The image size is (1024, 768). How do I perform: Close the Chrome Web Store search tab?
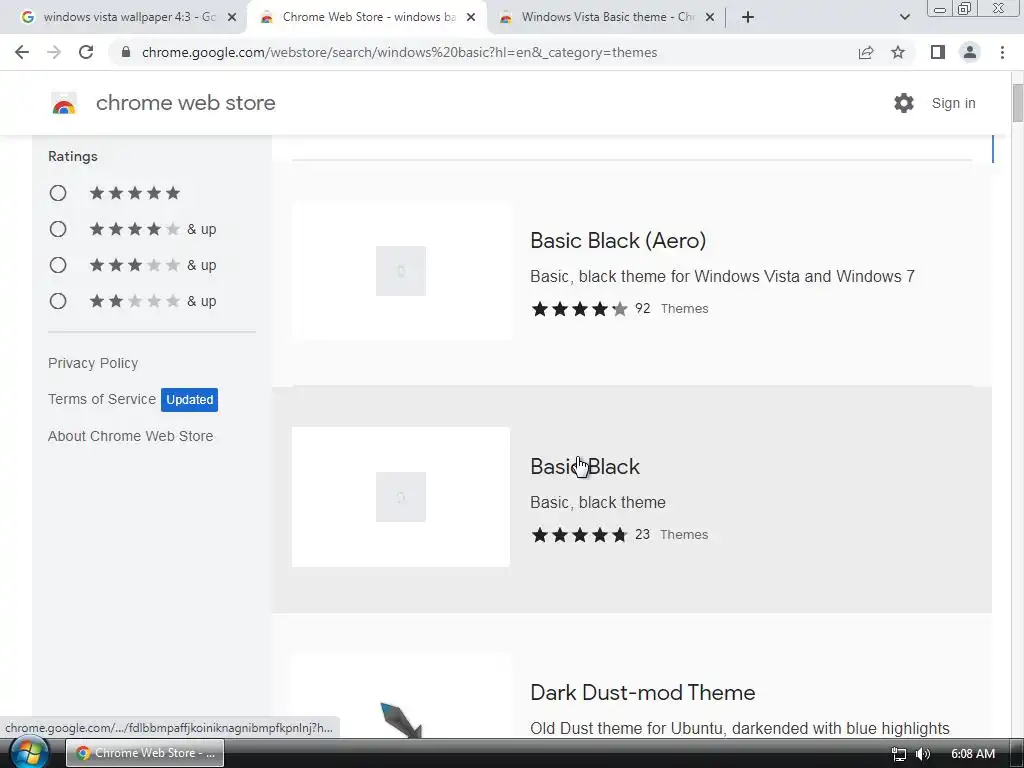click(471, 18)
